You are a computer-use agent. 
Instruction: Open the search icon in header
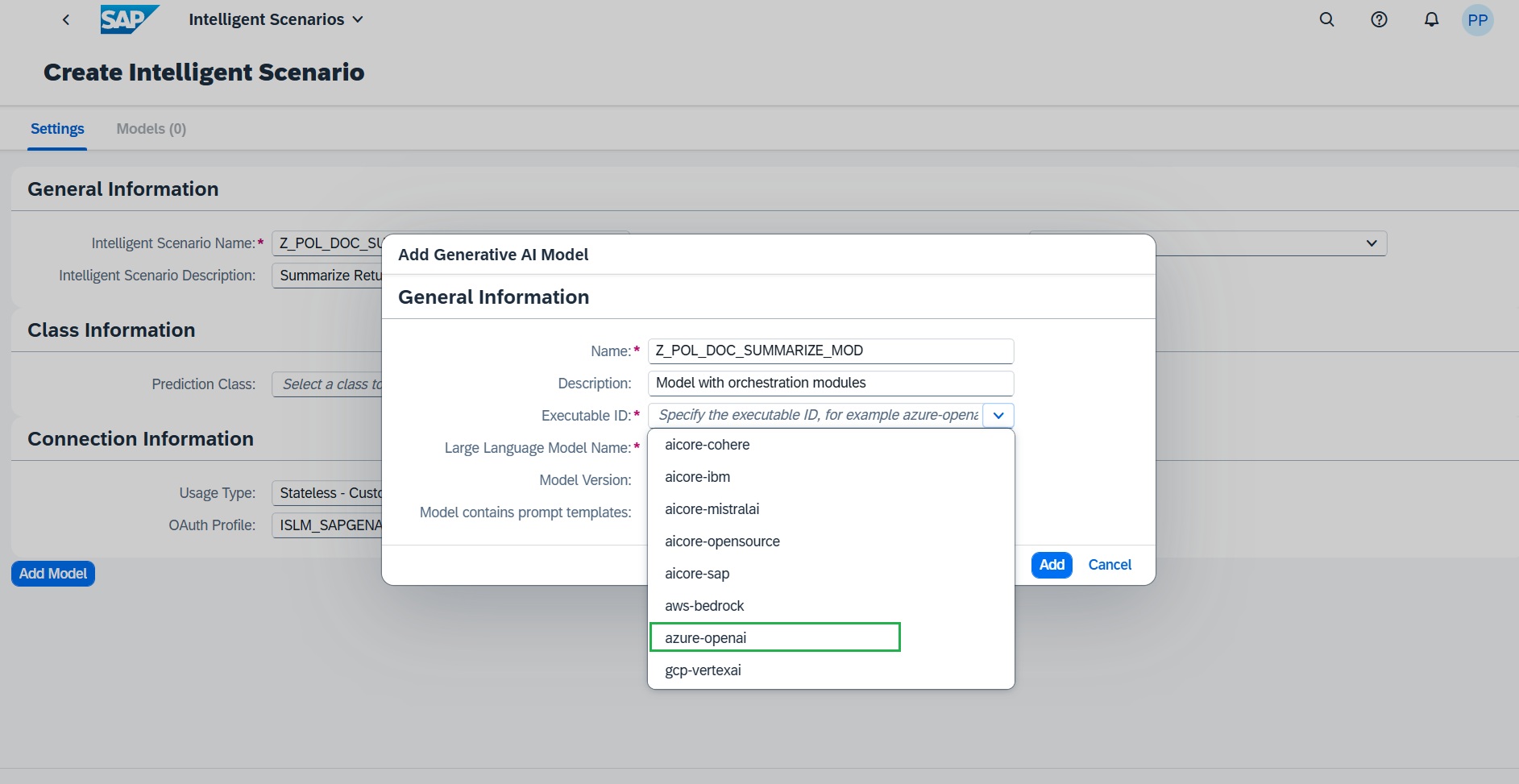pos(1326,20)
